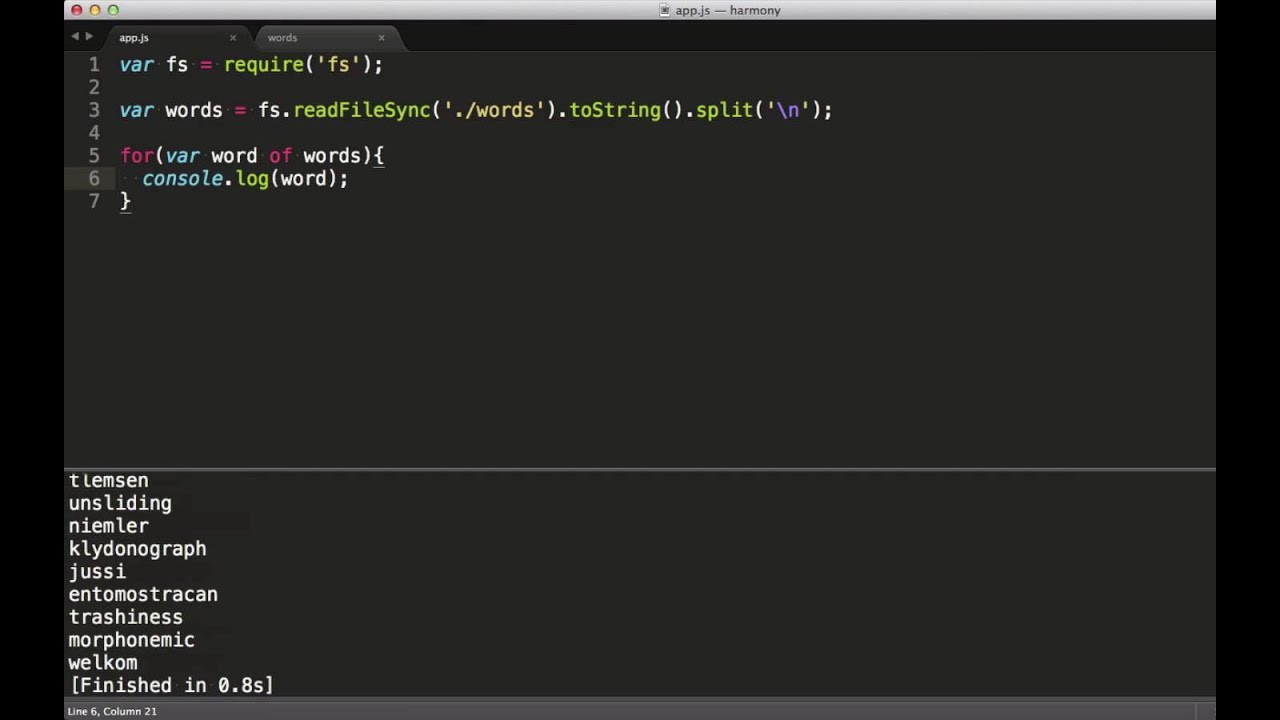Click 'split' method on line 3
The height and width of the screenshot is (720, 1280).
tap(724, 111)
